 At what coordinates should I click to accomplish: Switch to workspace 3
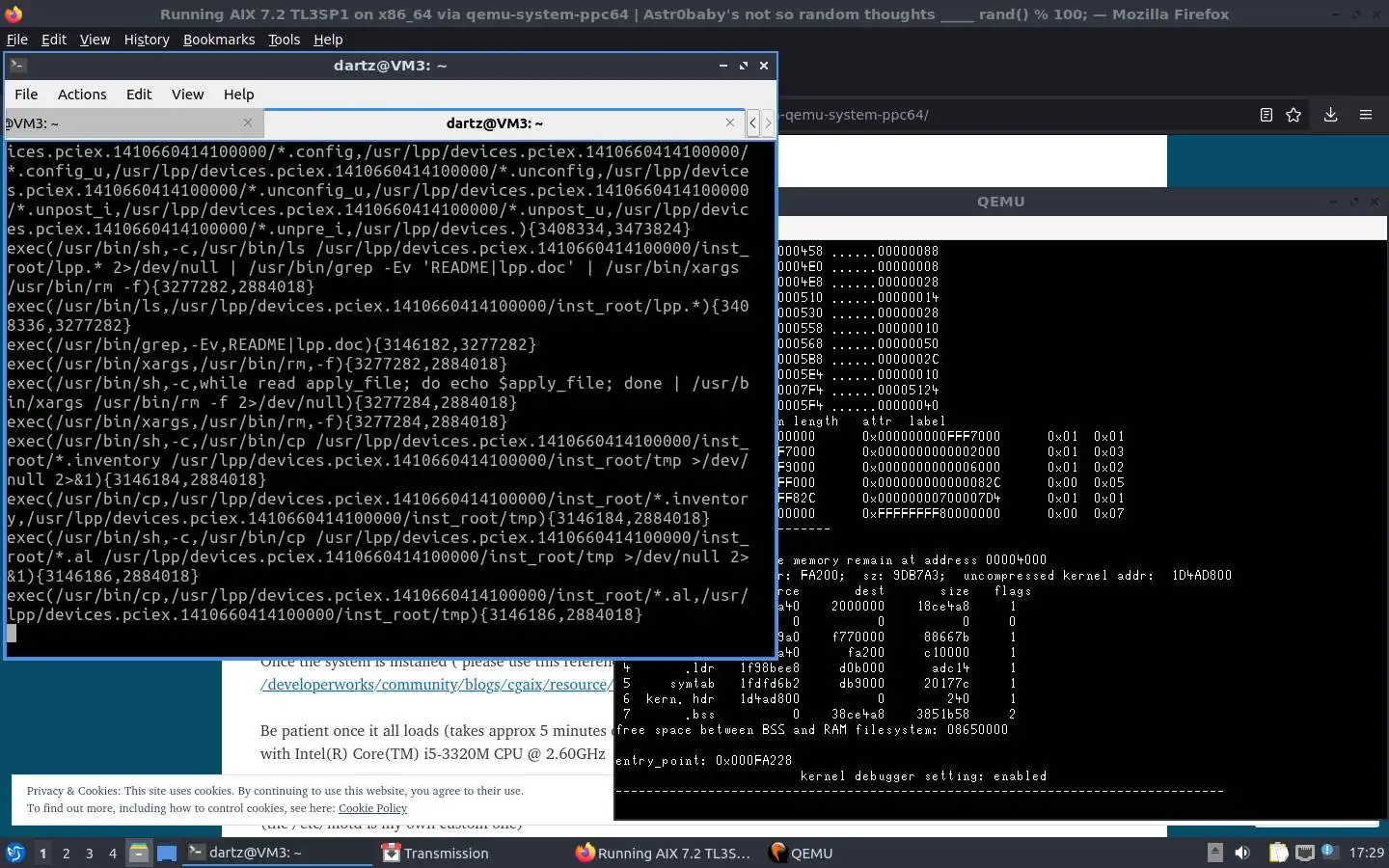[x=90, y=854]
